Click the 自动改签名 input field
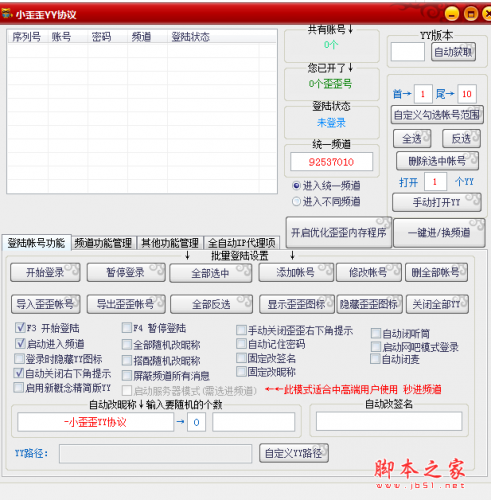The height and width of the screenshot is (500, 491). tap(389, 421)
